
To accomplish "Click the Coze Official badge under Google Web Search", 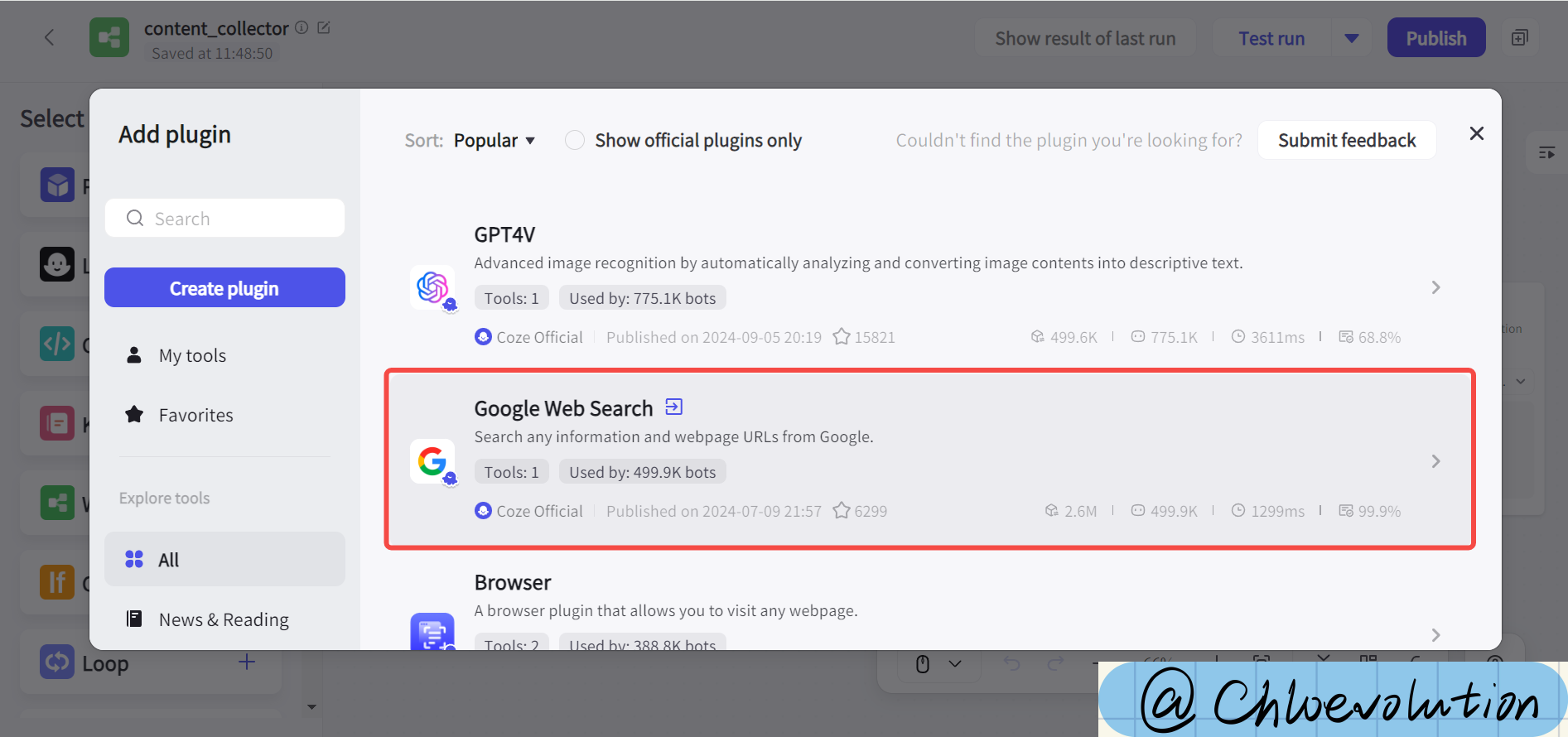I will (528, 511).
